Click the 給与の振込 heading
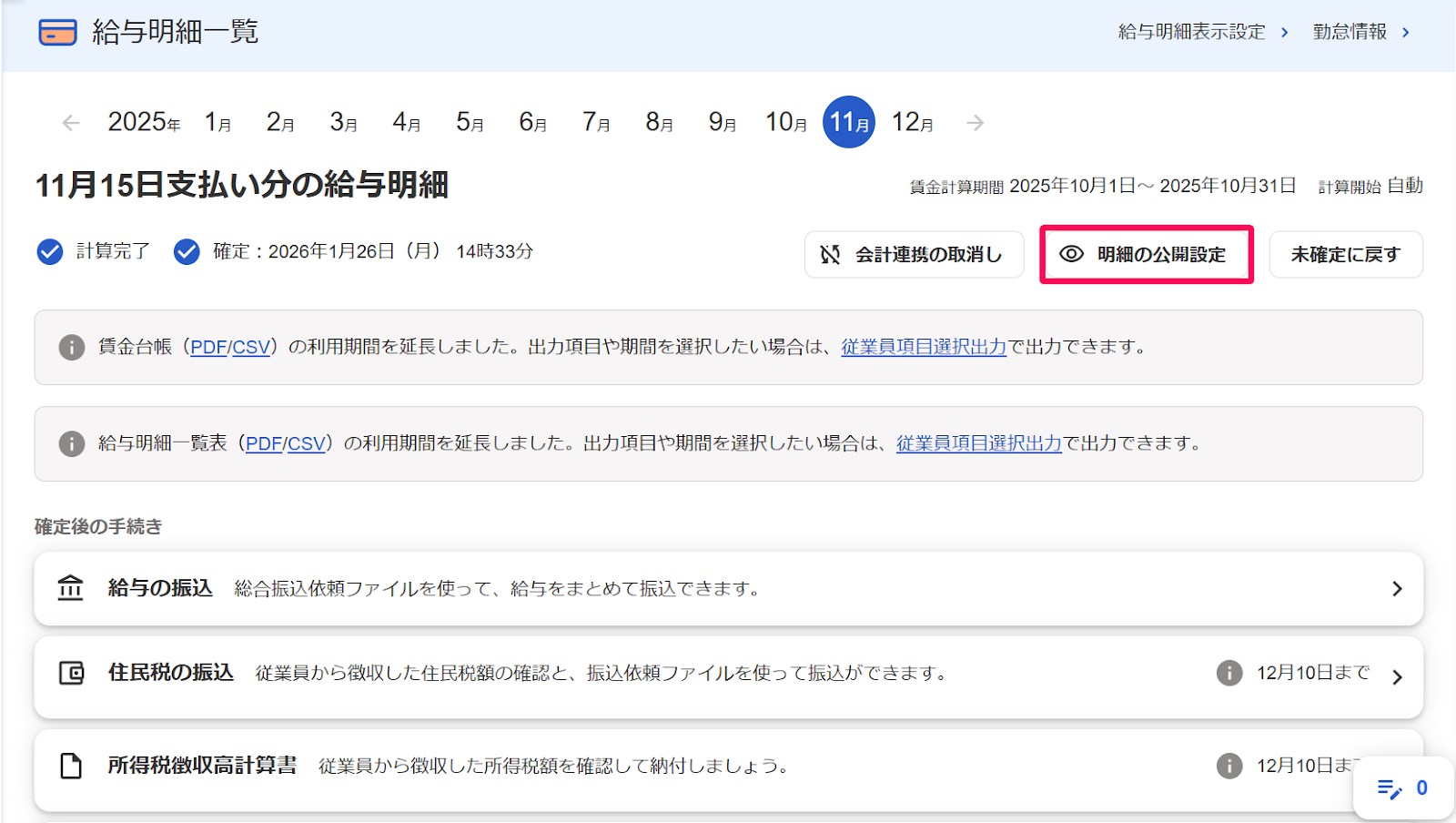1456x823 pixels. pyautogui.click(x=160, y=588)
